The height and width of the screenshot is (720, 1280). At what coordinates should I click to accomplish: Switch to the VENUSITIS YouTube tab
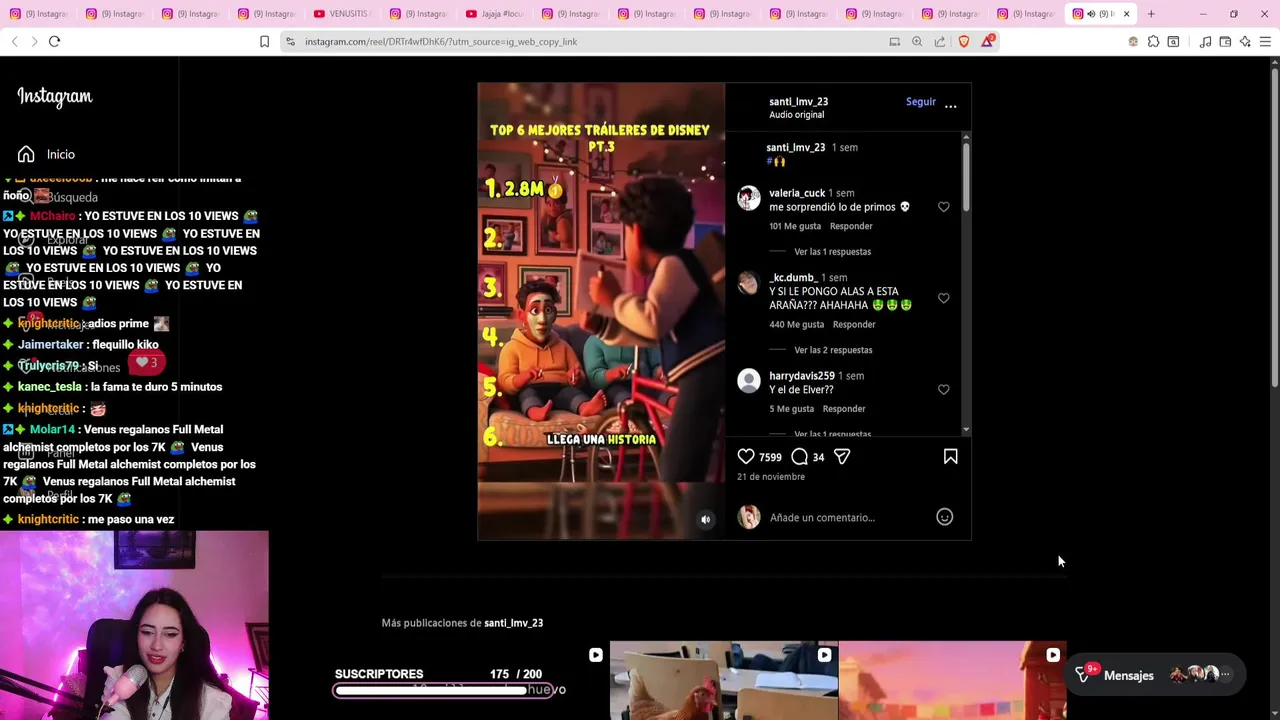click(x=342, y=14)
